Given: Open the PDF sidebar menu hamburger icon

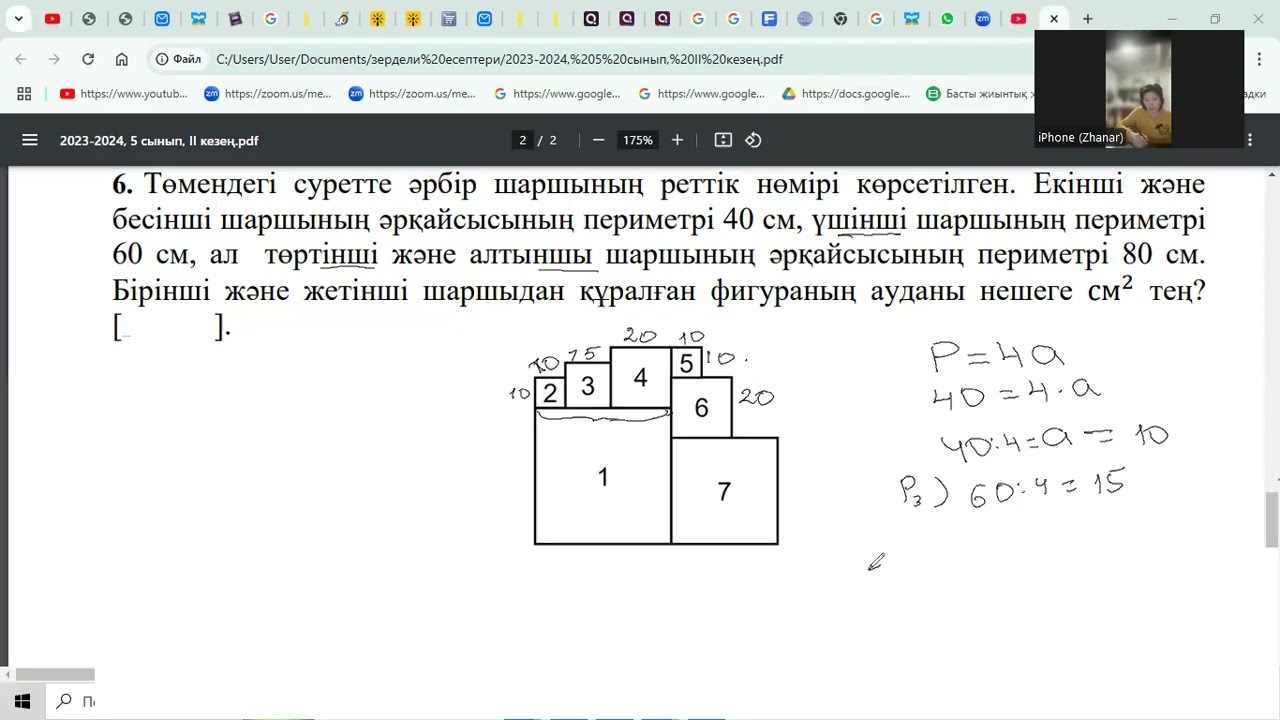Looking at the screenshot, I should [30, 140].
